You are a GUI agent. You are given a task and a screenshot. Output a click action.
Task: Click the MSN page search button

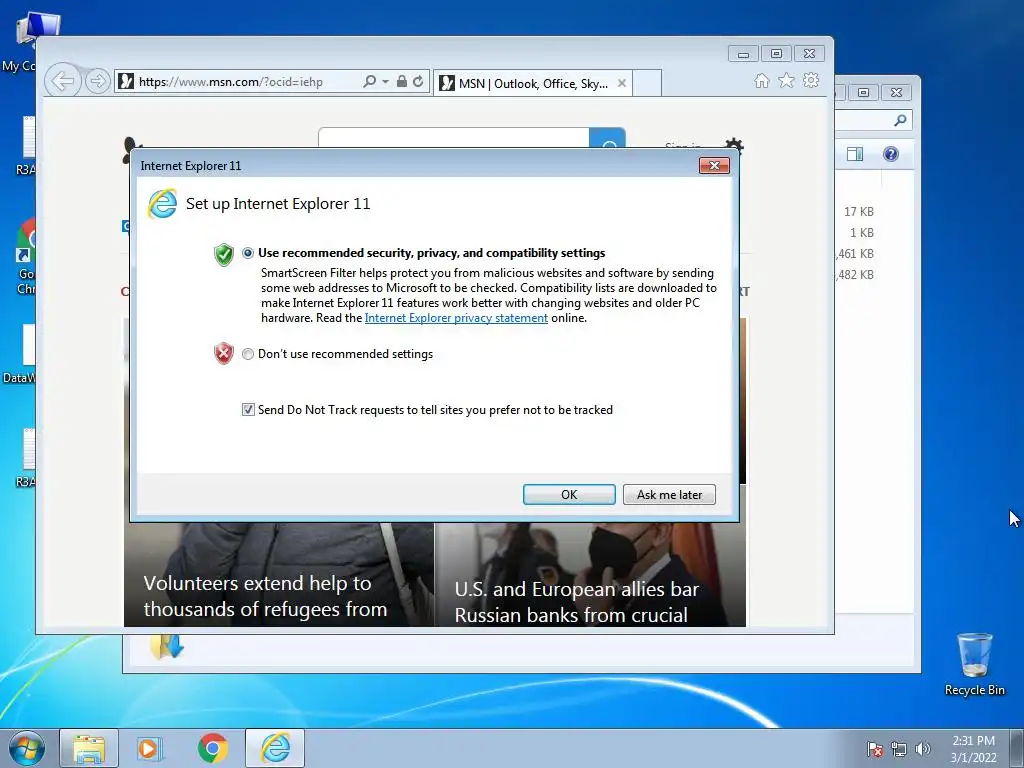point(607,138)
